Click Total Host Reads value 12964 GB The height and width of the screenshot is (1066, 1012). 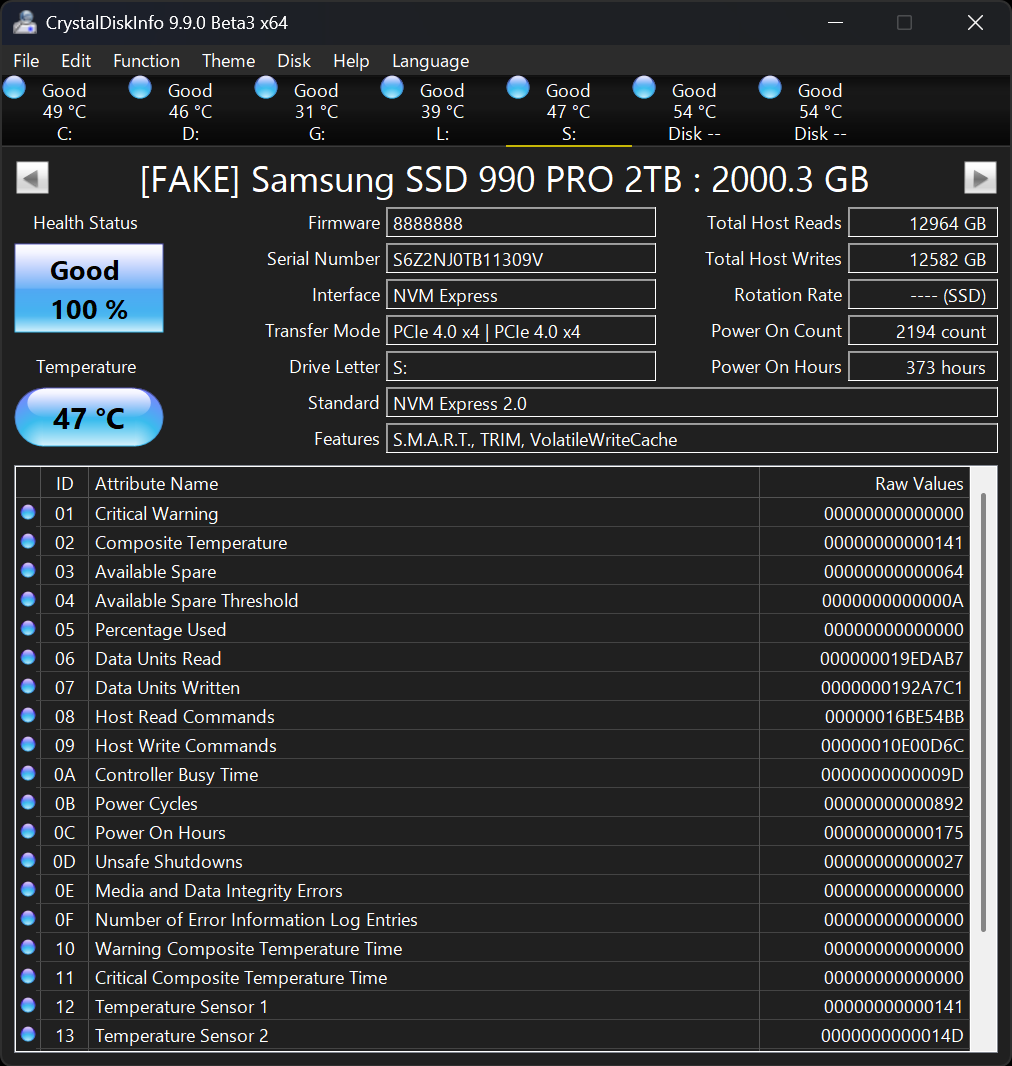tap(923, 223)
